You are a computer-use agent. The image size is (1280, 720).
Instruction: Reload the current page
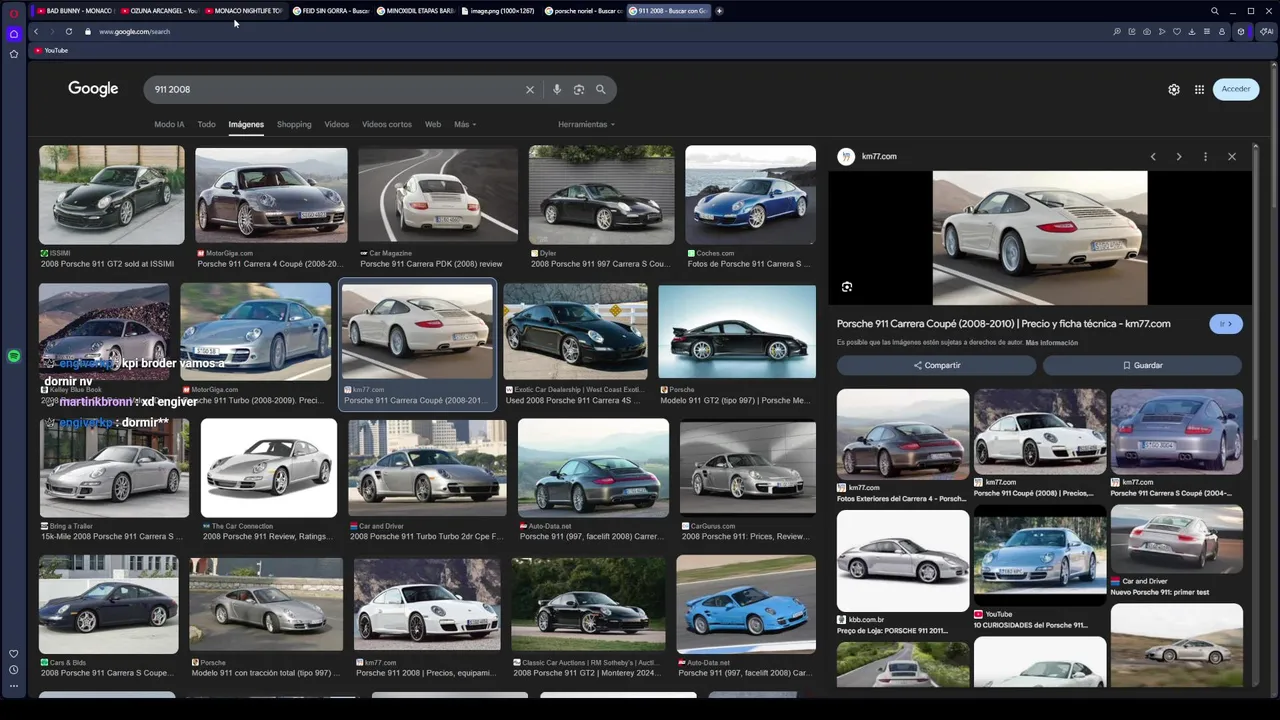pos(68,31)
